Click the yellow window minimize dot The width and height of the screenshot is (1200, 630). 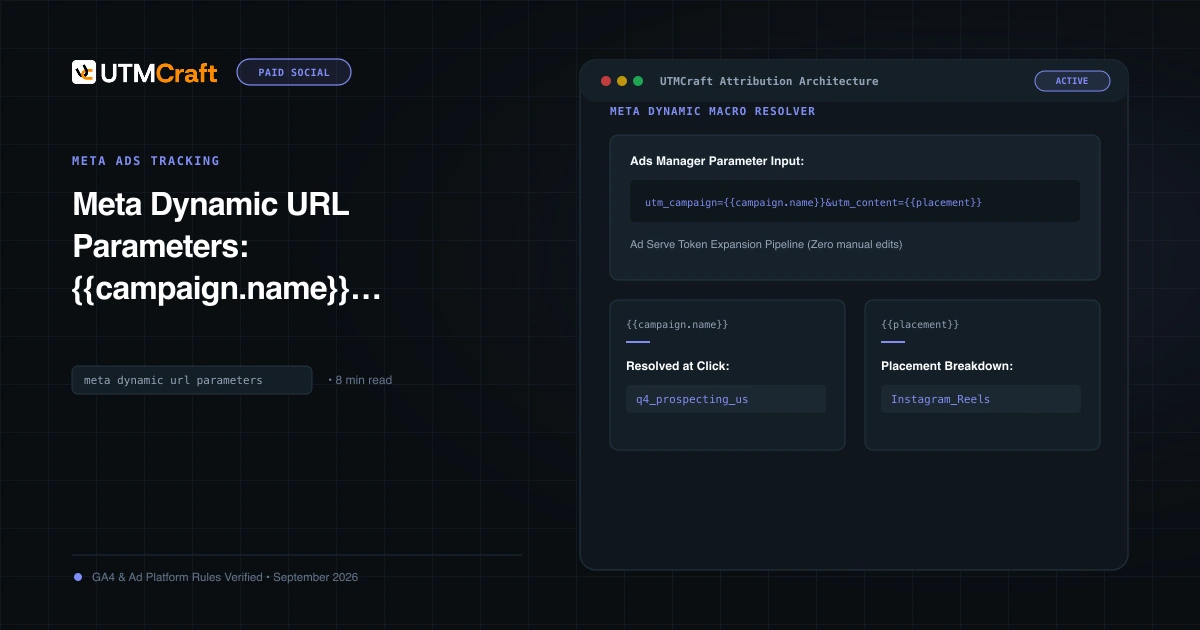[x=622, y=81]
